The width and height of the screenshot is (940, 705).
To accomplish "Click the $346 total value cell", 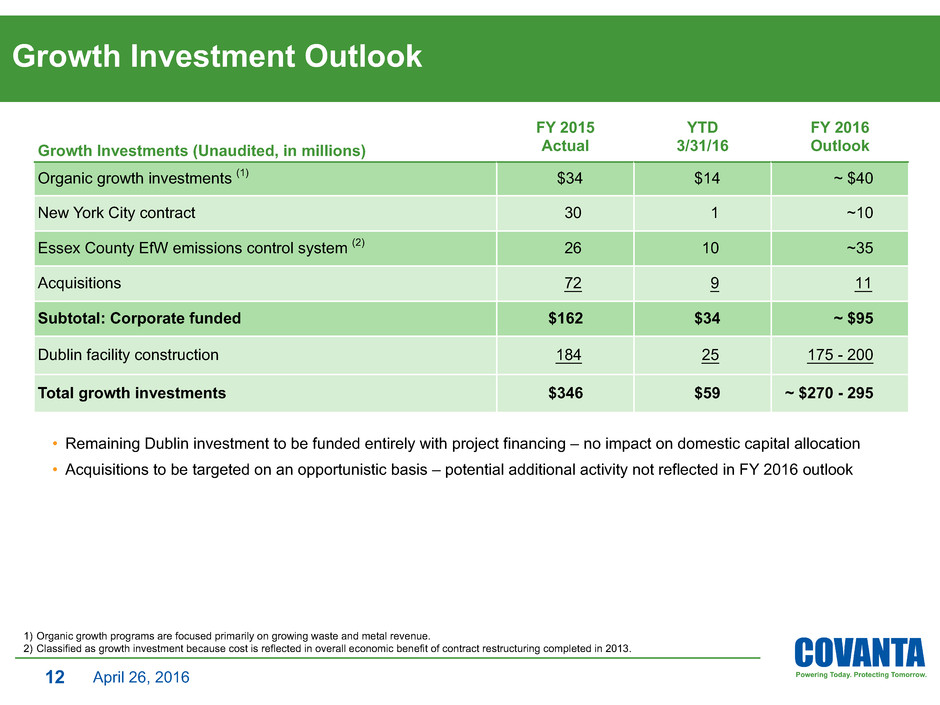I will (x=566, y=393).
